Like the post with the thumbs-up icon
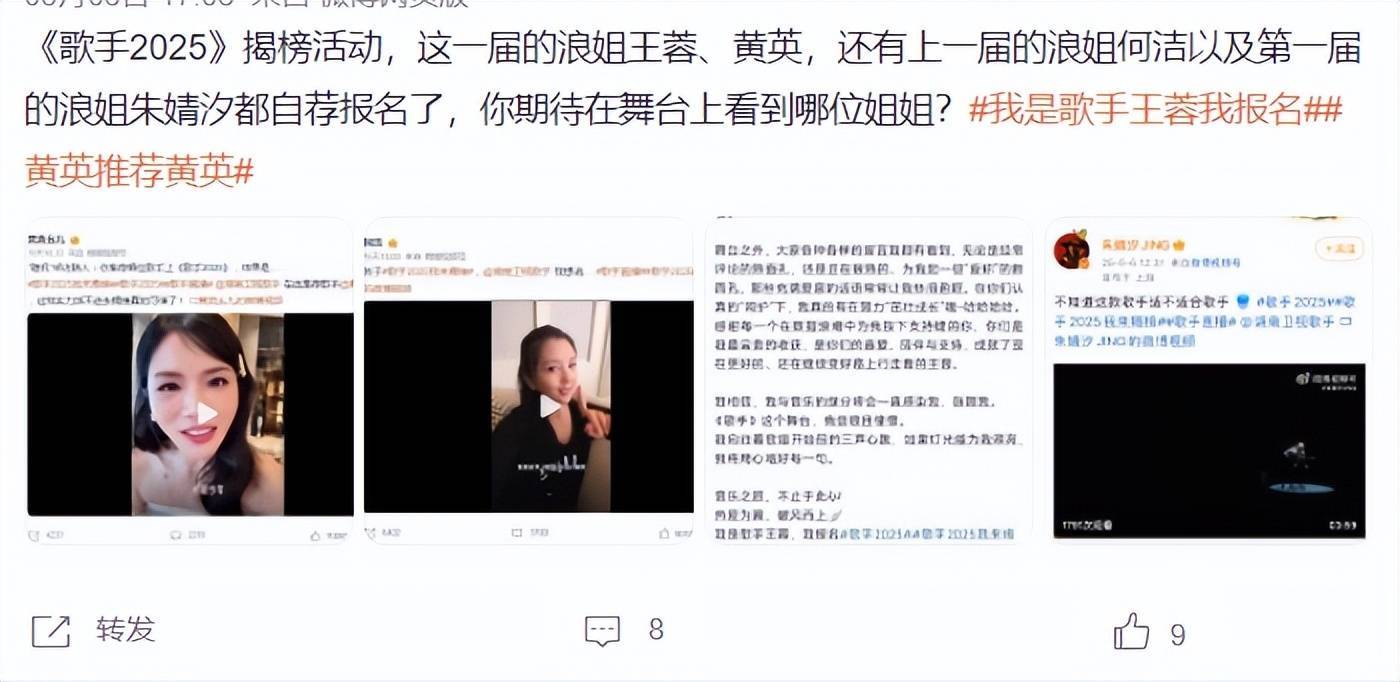Viewport: 1400px width, 682px height. pos(1131,631)
